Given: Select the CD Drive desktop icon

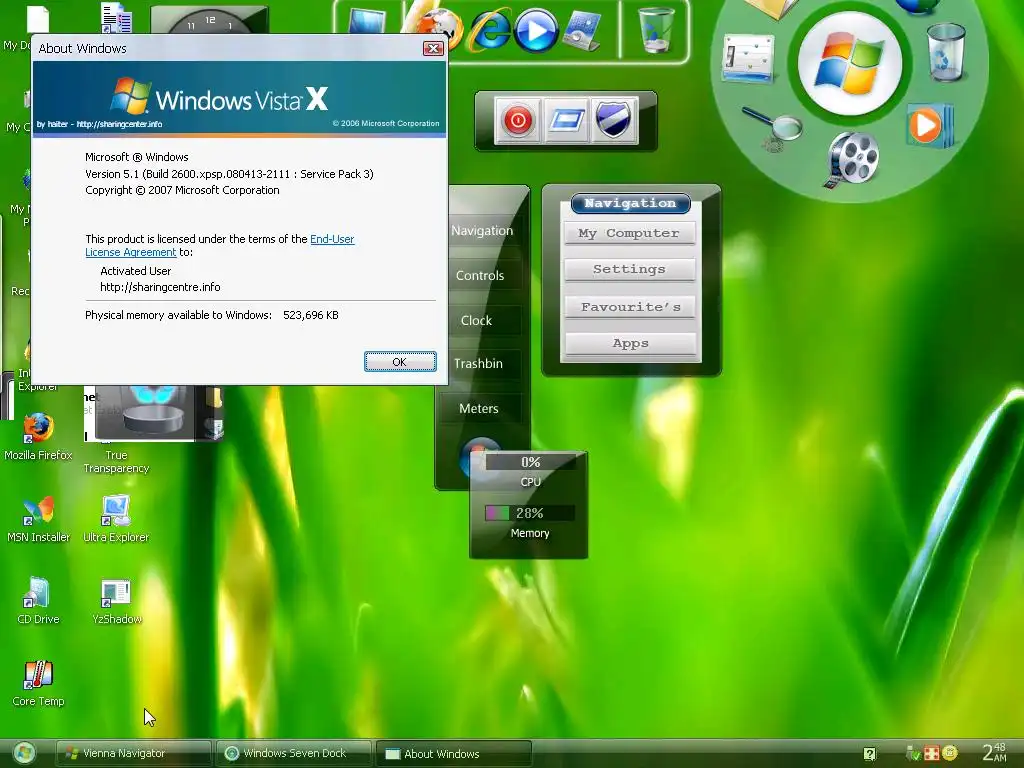Looking at the screenshot, I should click(38, 601).
